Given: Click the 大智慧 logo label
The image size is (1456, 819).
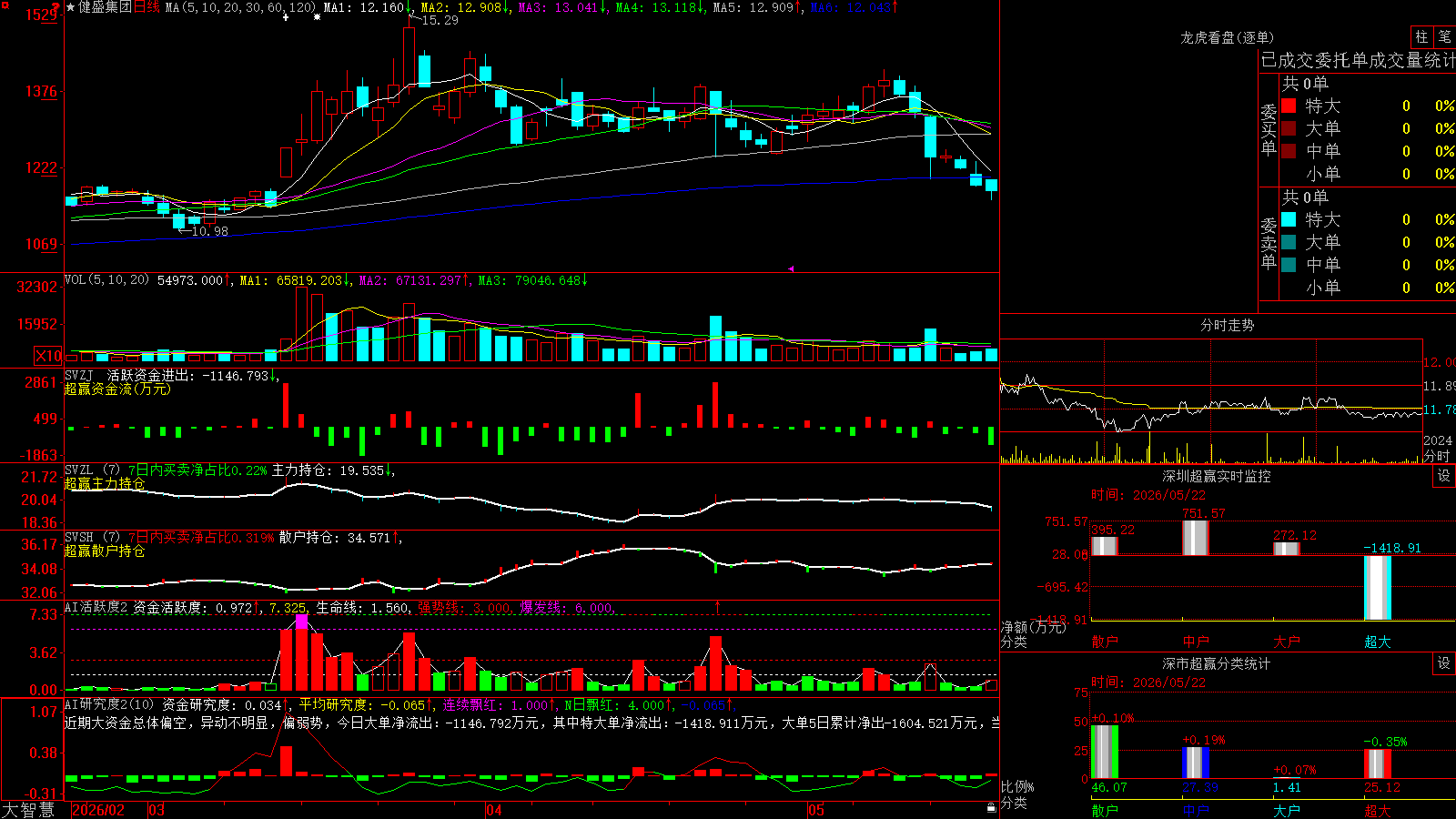Looking at the screenshot, I should pyautogui.click(x=28, y=810).
